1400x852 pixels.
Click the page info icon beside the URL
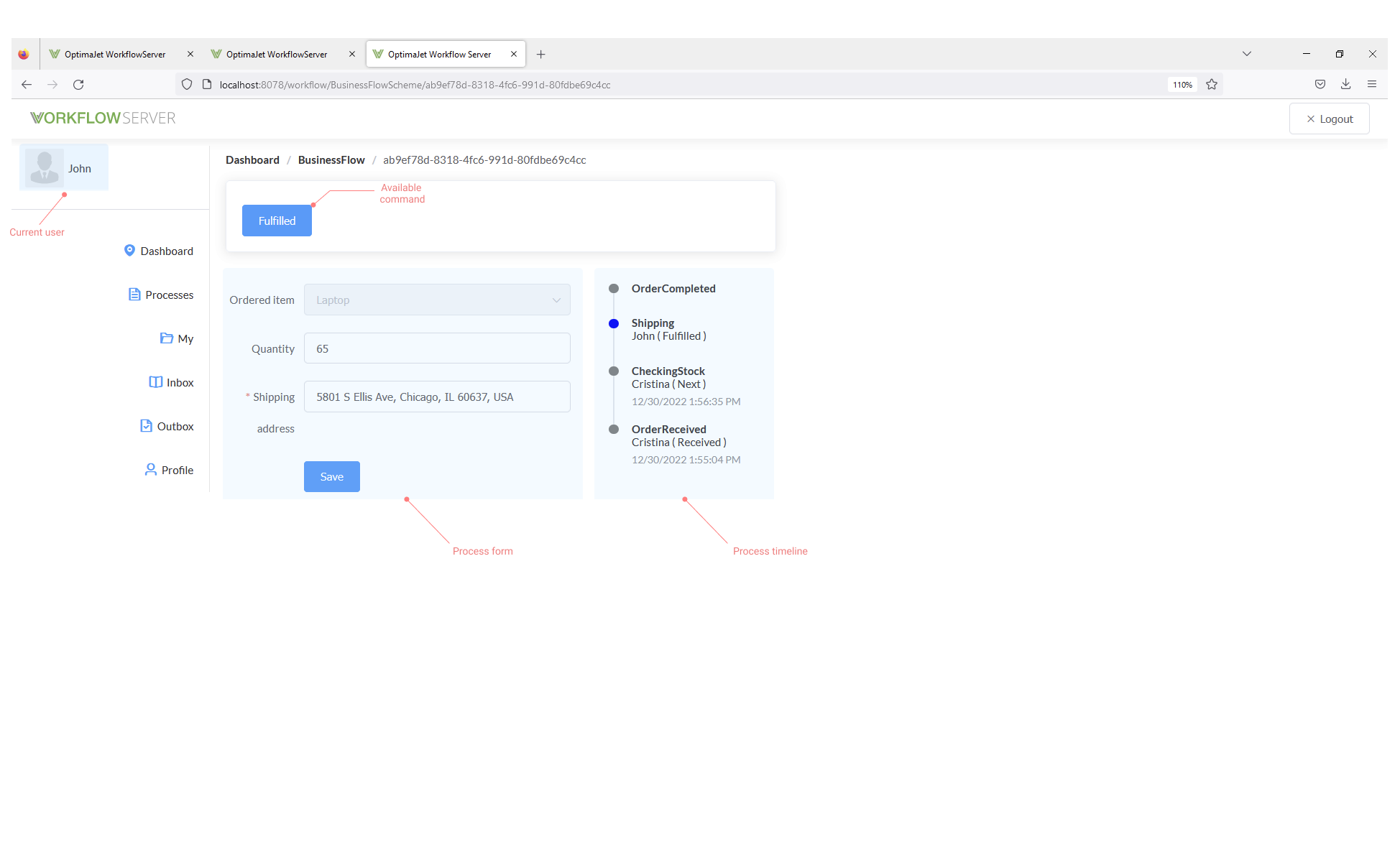(207, 85)
